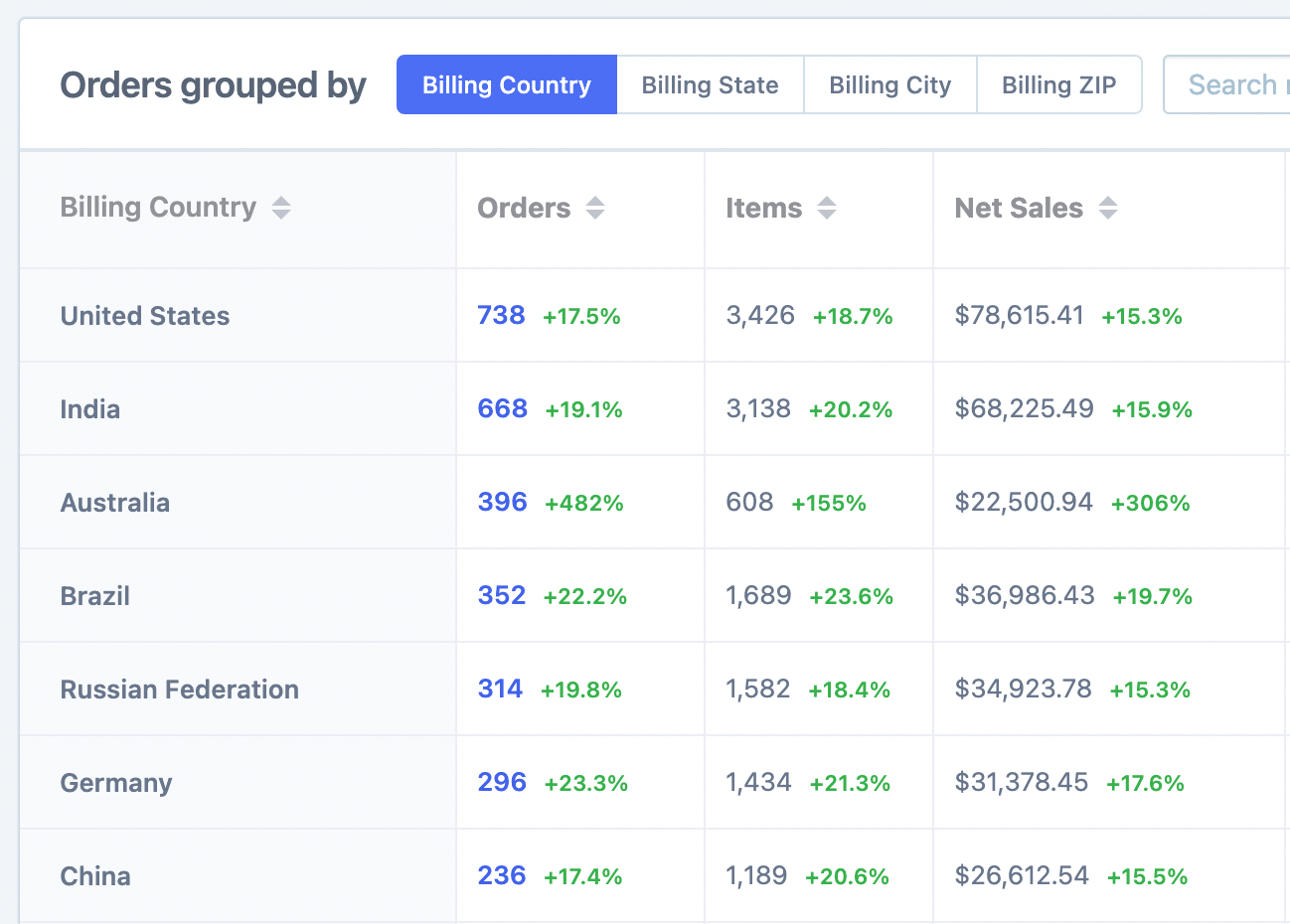
Task: Switch to the Billing City tab
Action: point(889,84)
